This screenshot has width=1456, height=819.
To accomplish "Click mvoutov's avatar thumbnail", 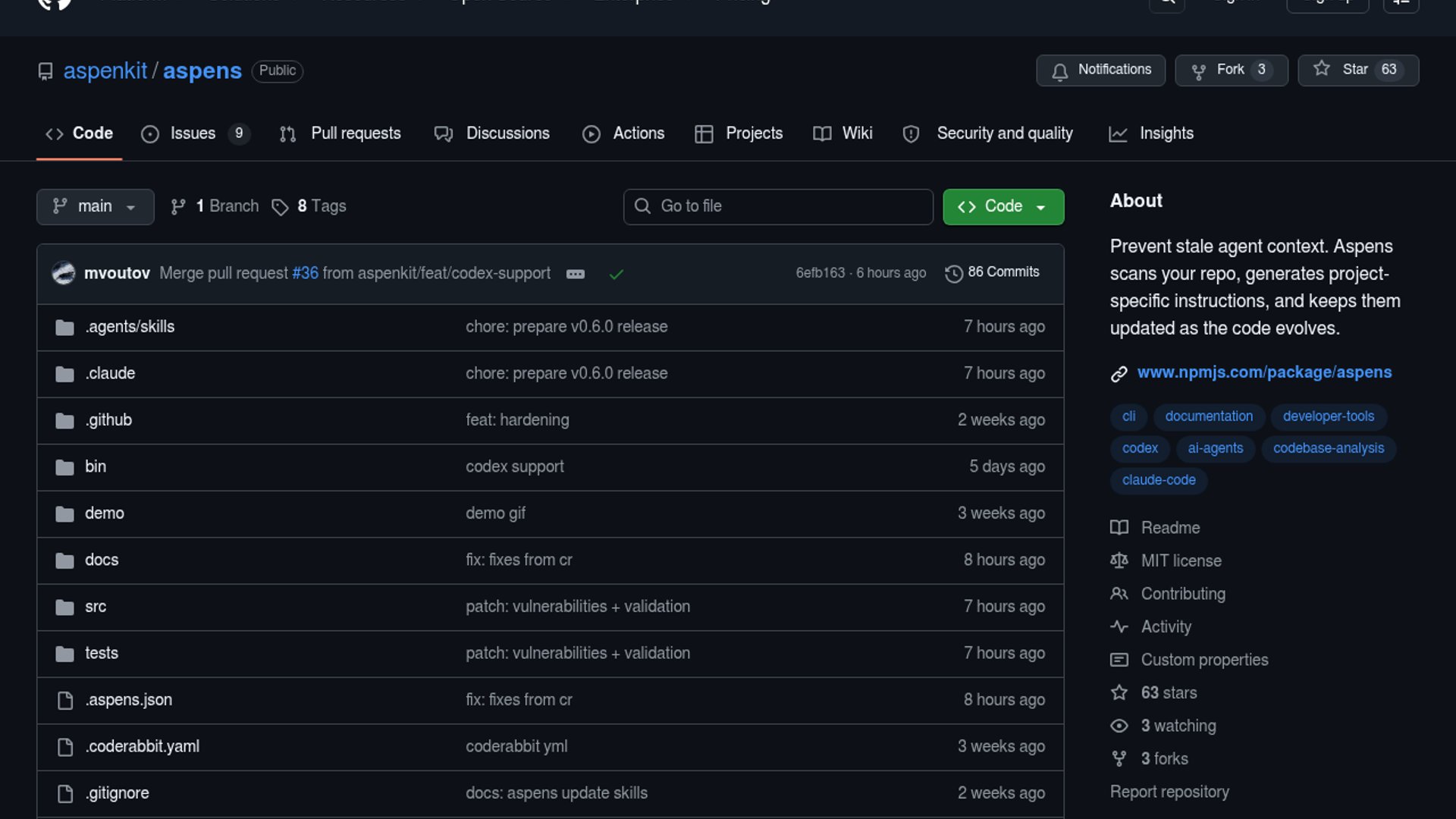I will tap(64, 273).
